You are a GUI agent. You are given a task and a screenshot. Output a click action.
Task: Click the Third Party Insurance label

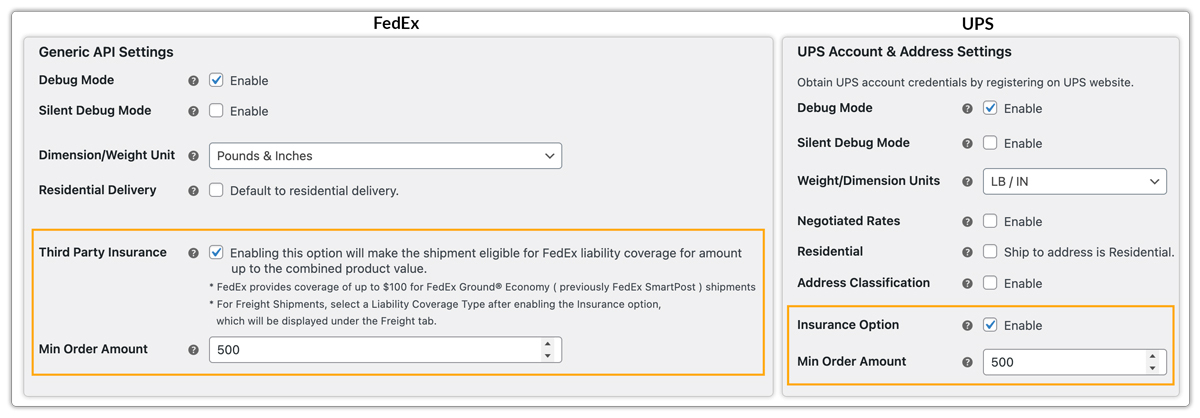click(x=103, y=252)
